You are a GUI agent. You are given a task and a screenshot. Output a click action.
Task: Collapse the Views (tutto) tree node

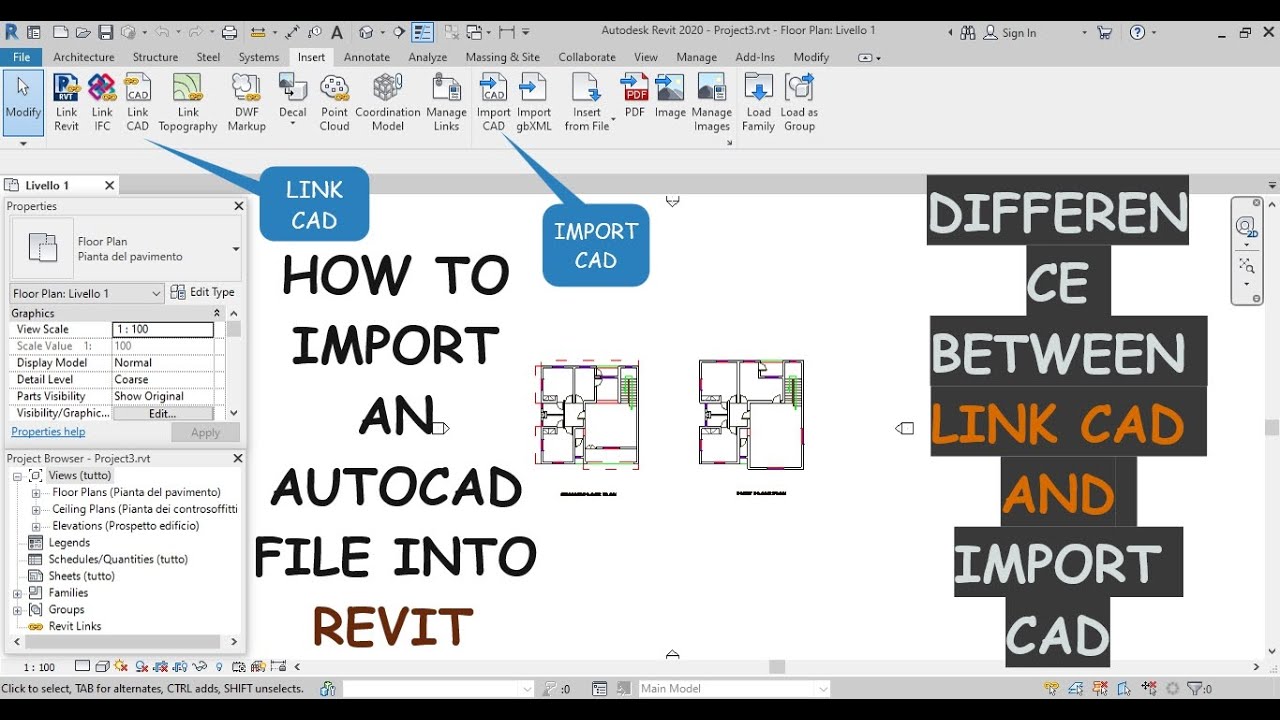pos(17,476)
